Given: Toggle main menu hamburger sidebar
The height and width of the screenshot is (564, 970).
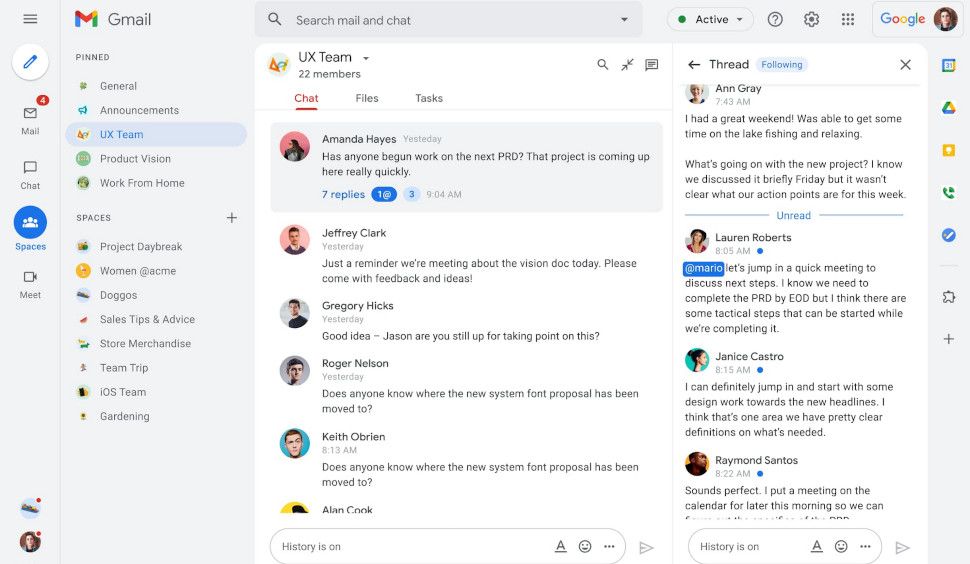Looking at the screenshot, I should tap(30, 19).
